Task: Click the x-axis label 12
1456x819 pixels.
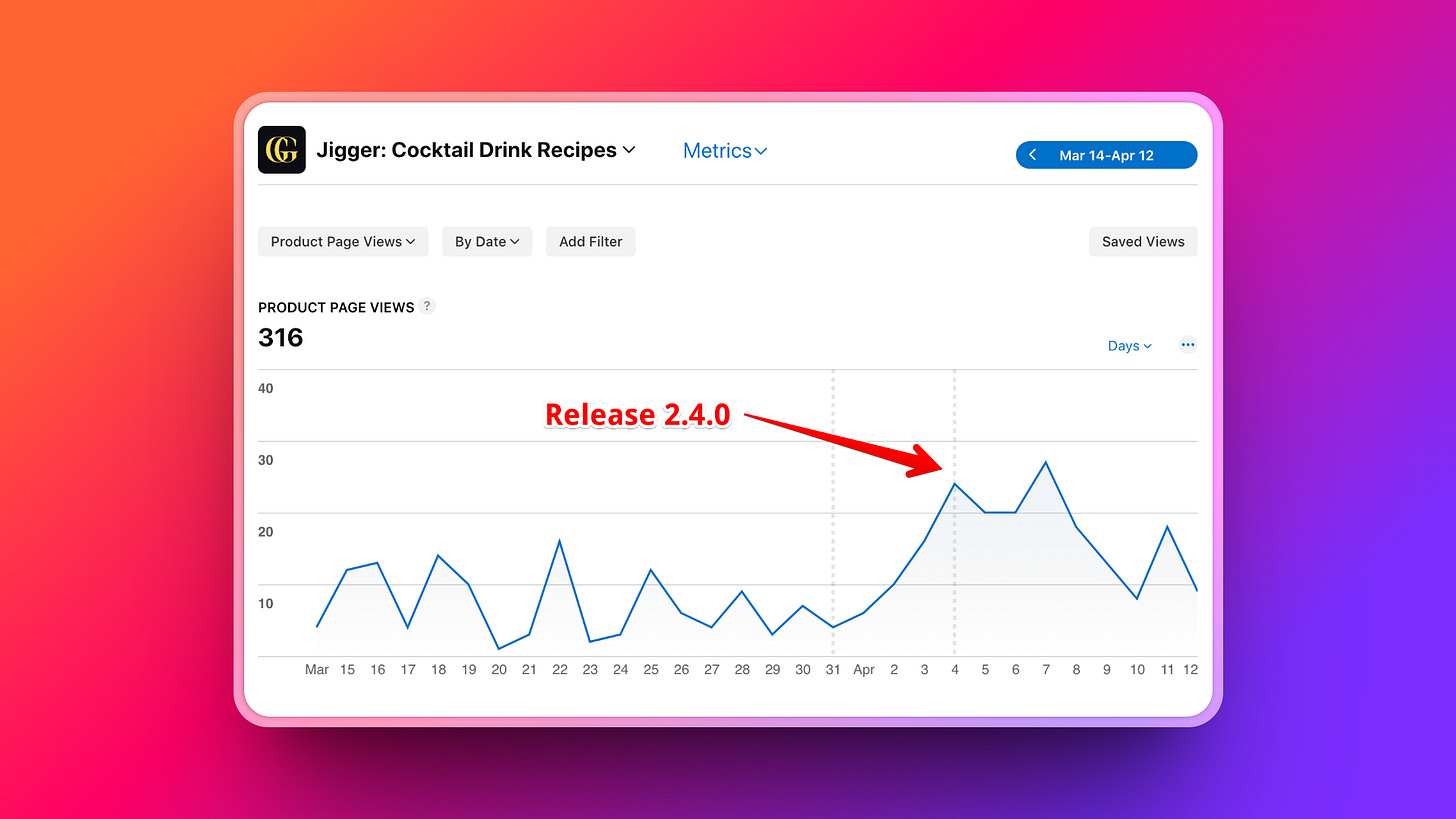Action: click(1191, 670)
